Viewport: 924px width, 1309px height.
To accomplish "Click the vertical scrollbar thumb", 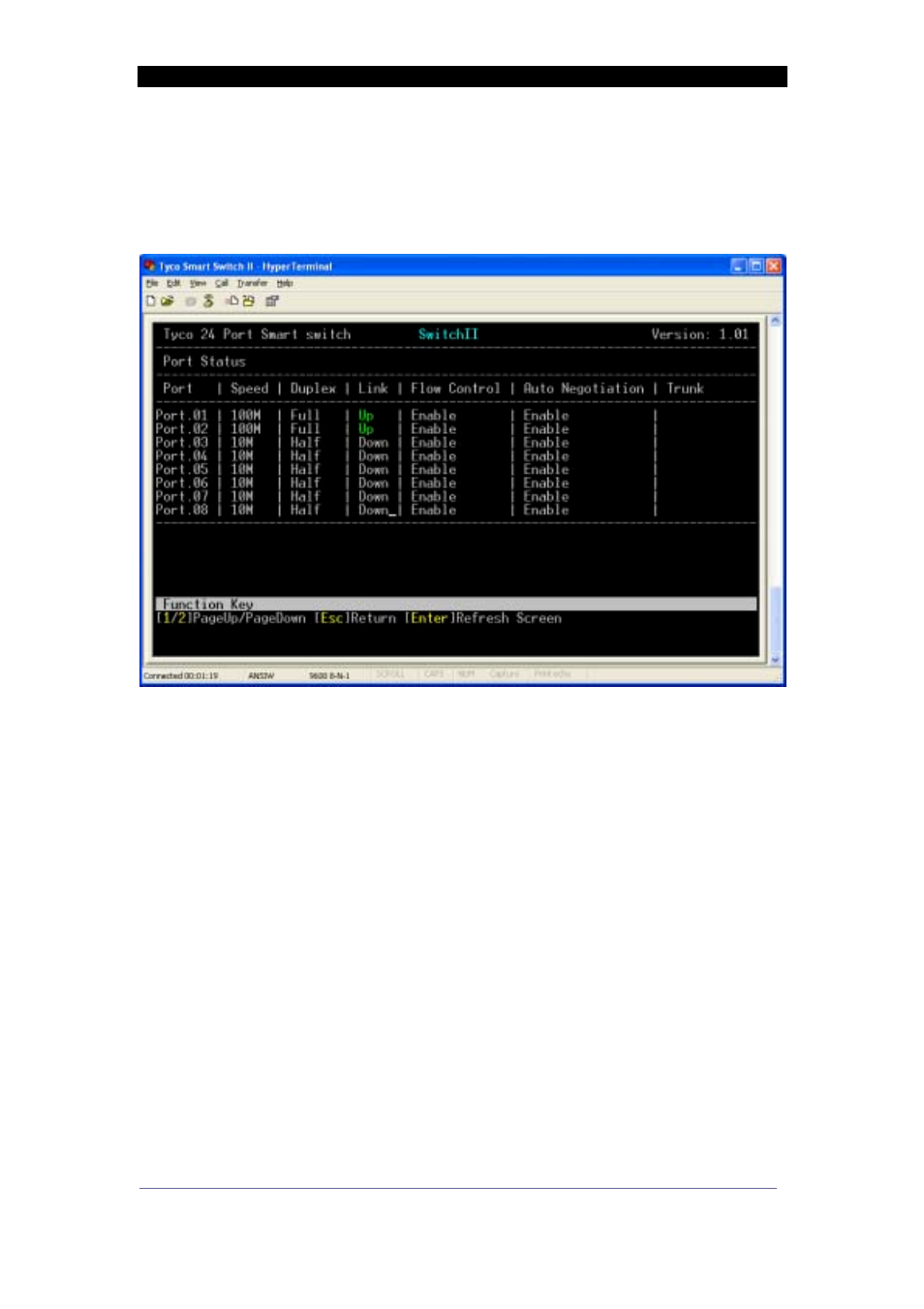I will click(x=775, y=618).
